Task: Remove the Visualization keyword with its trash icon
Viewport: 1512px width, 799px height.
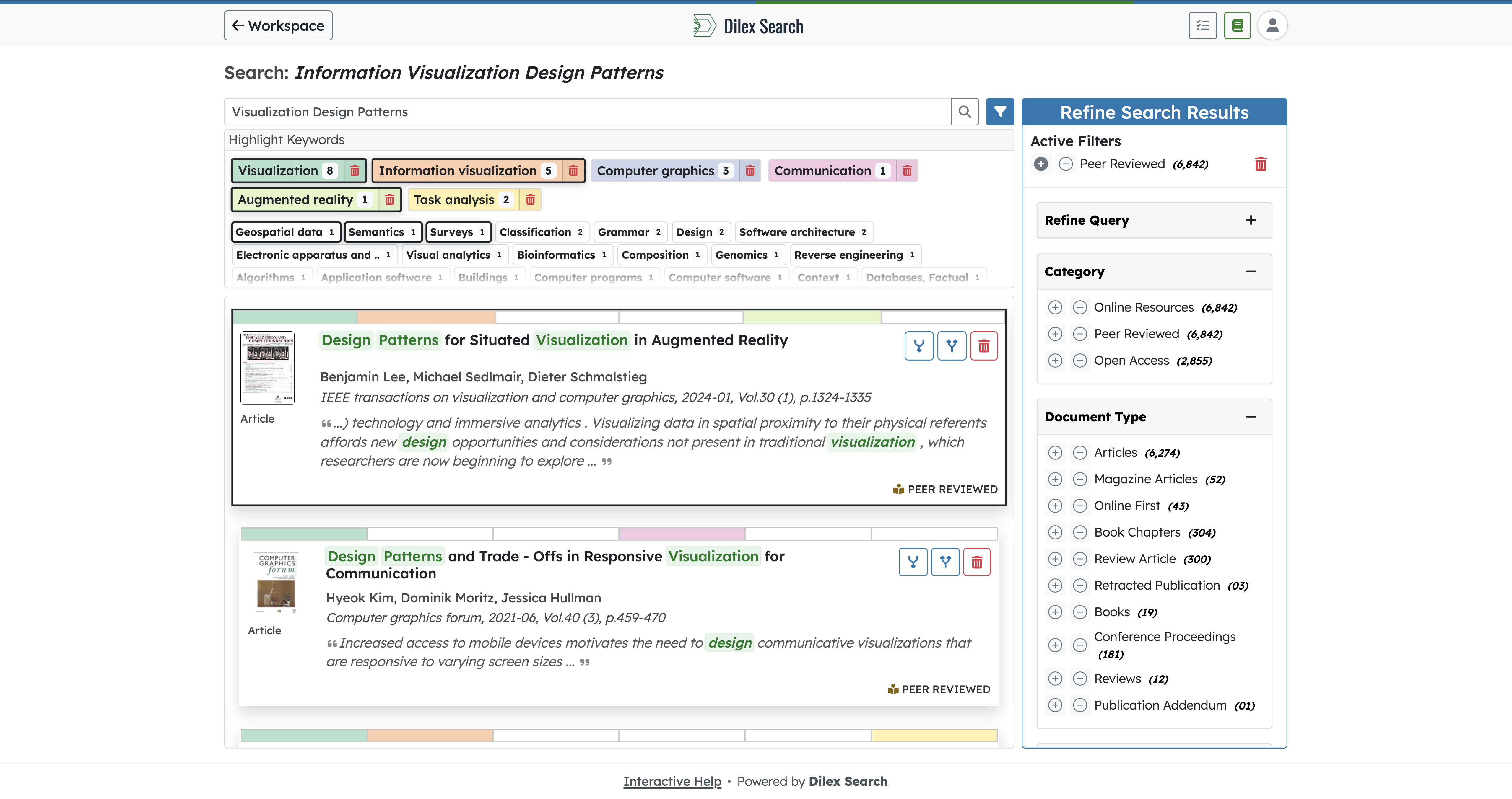Action: pos(355,171)
